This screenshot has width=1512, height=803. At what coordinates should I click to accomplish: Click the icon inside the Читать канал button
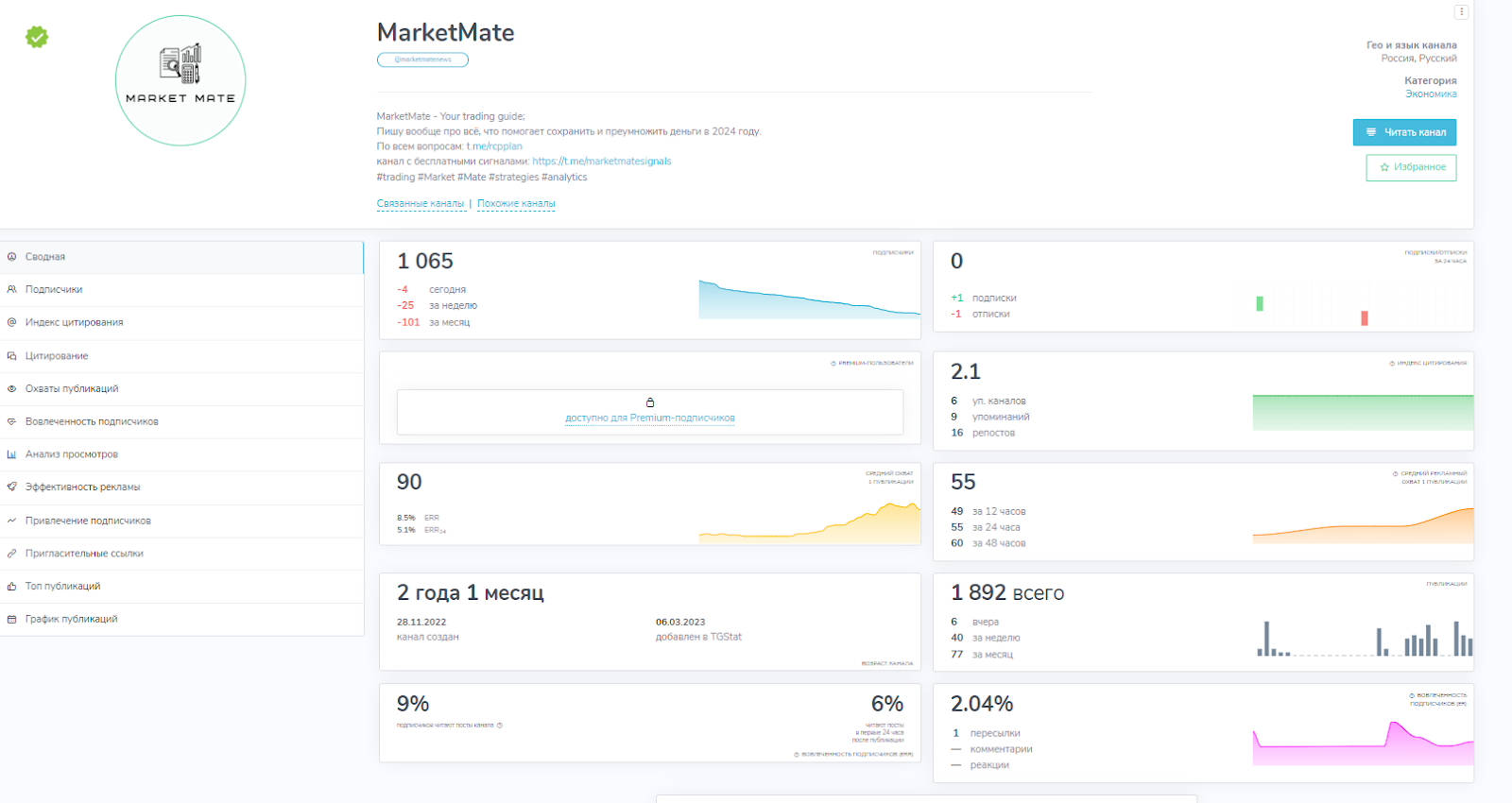1371,132
